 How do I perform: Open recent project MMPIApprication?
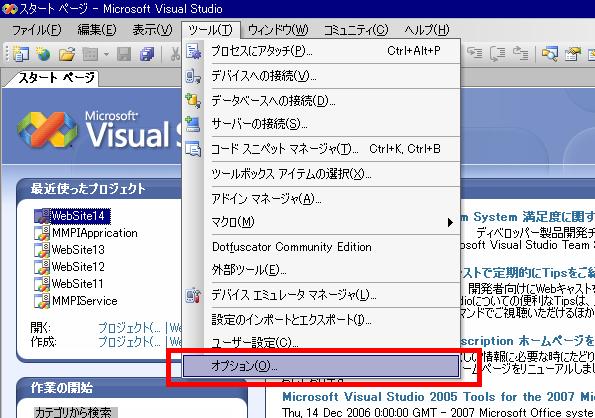pos(95,233)
